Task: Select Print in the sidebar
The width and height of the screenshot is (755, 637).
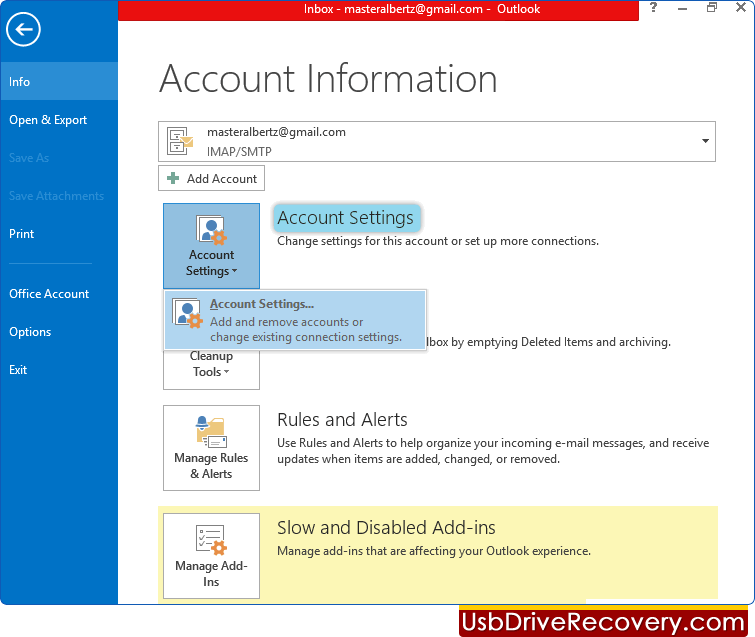Action: tap(22, 234)
